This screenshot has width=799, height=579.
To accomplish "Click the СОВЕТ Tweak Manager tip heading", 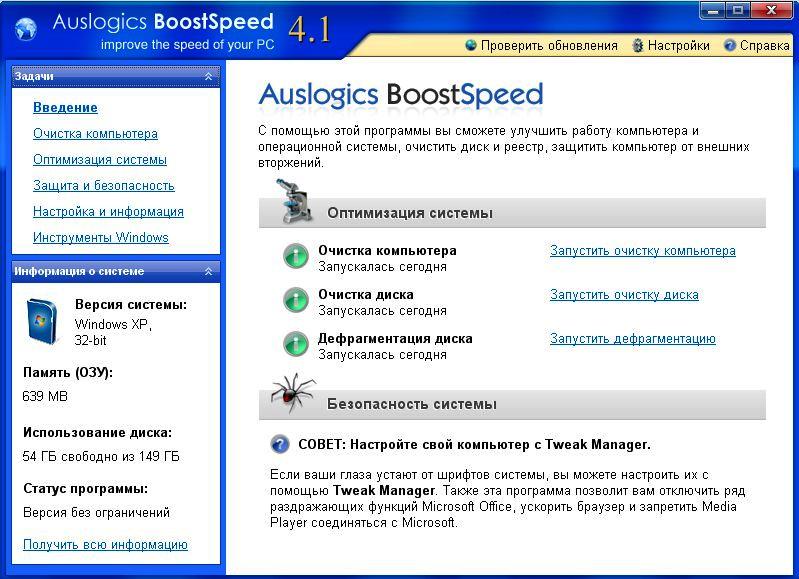I will 474,444.
